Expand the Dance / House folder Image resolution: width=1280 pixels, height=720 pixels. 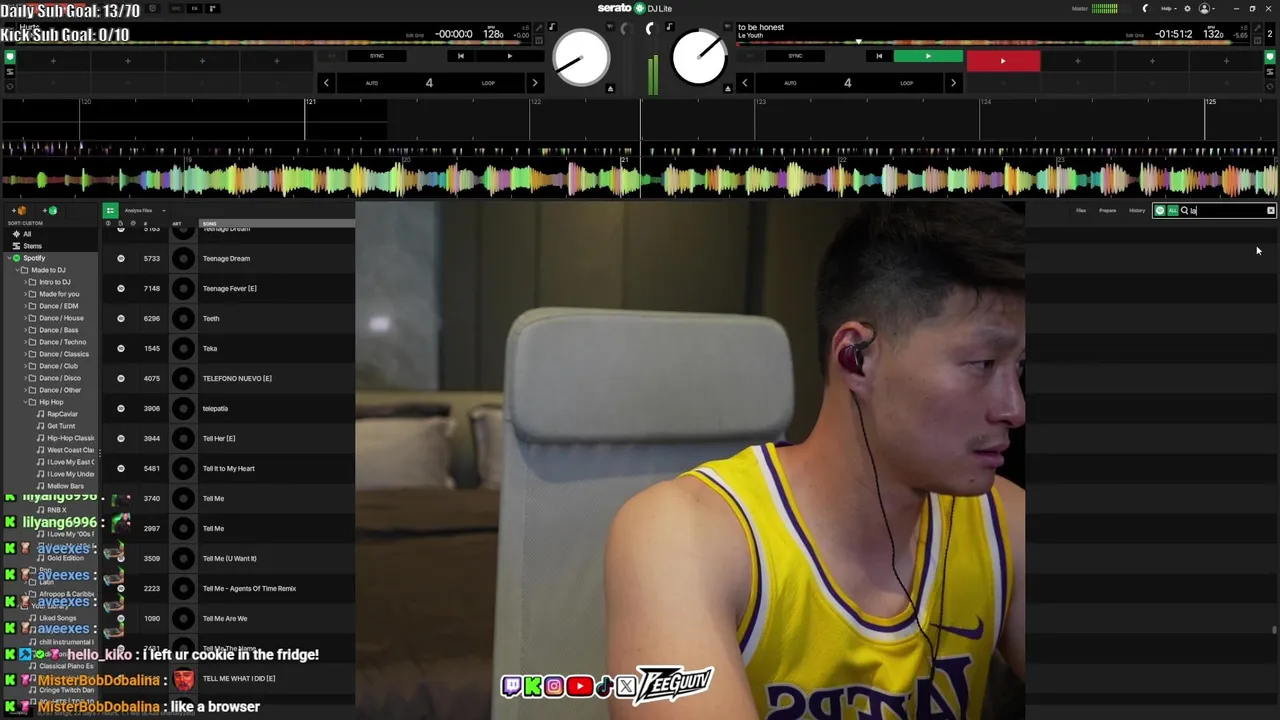[25, 318]
